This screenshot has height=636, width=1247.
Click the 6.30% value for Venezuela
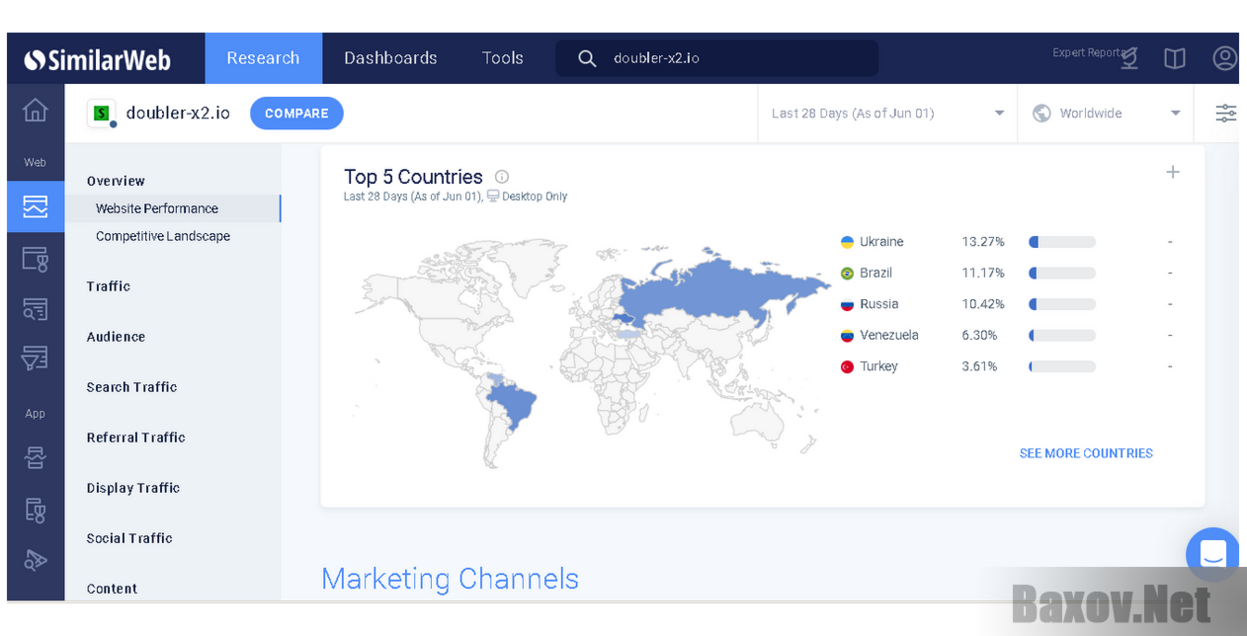pos(980,335)
